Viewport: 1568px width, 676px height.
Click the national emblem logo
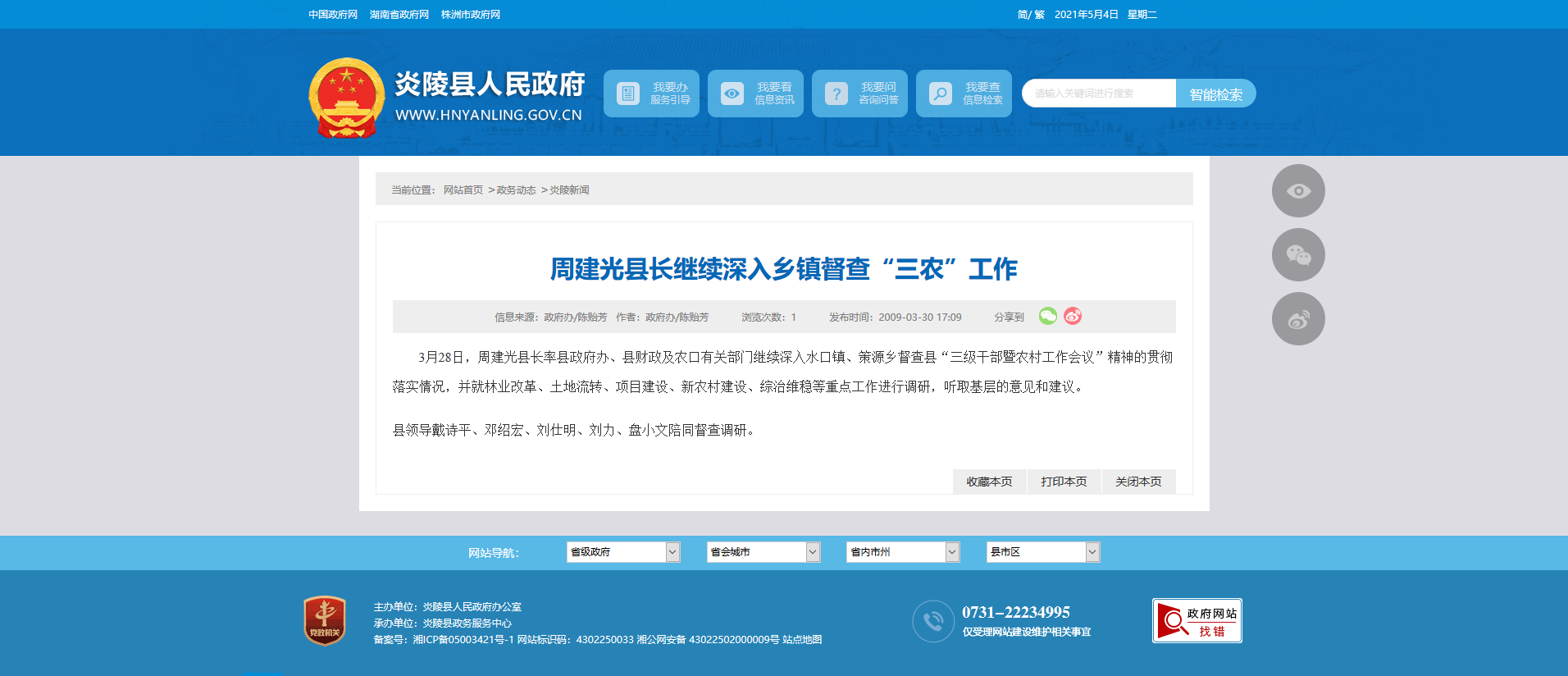pyautogui.click(x=346, y=98)
